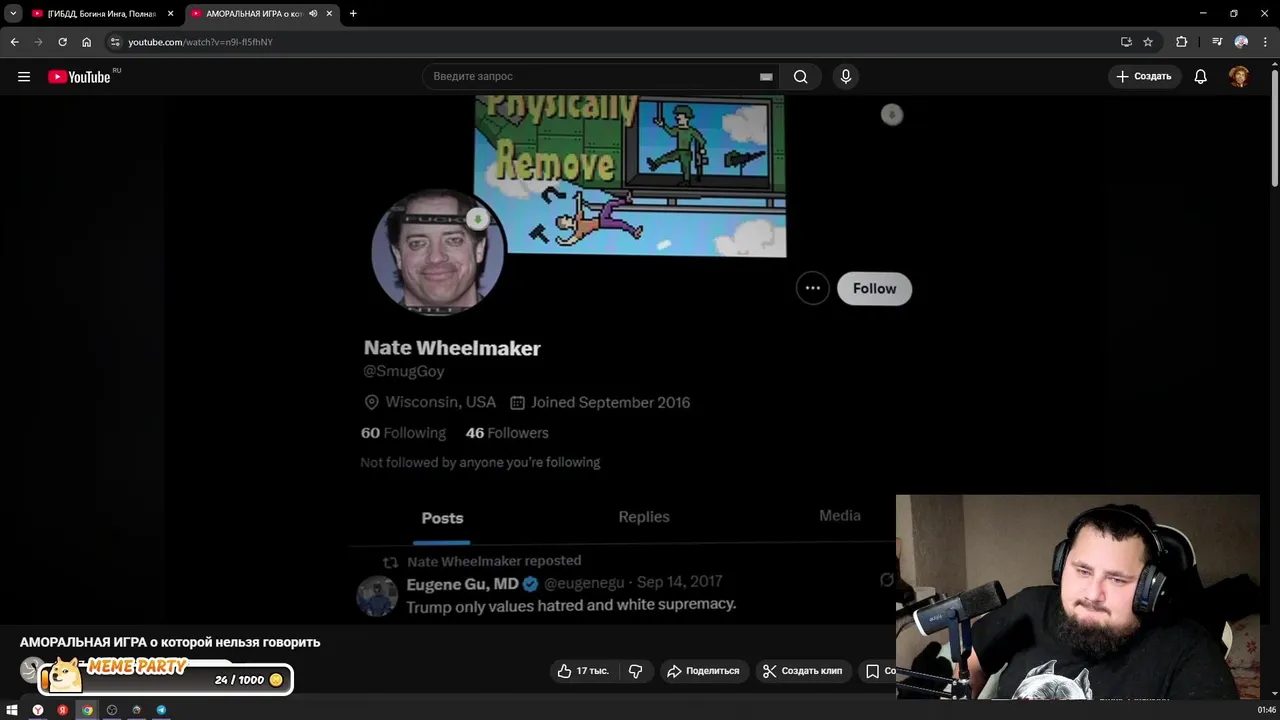This screenshot has height=720, width=1280.
Task: Click the Follow button in the video
Action: click(x=874, y=288)
